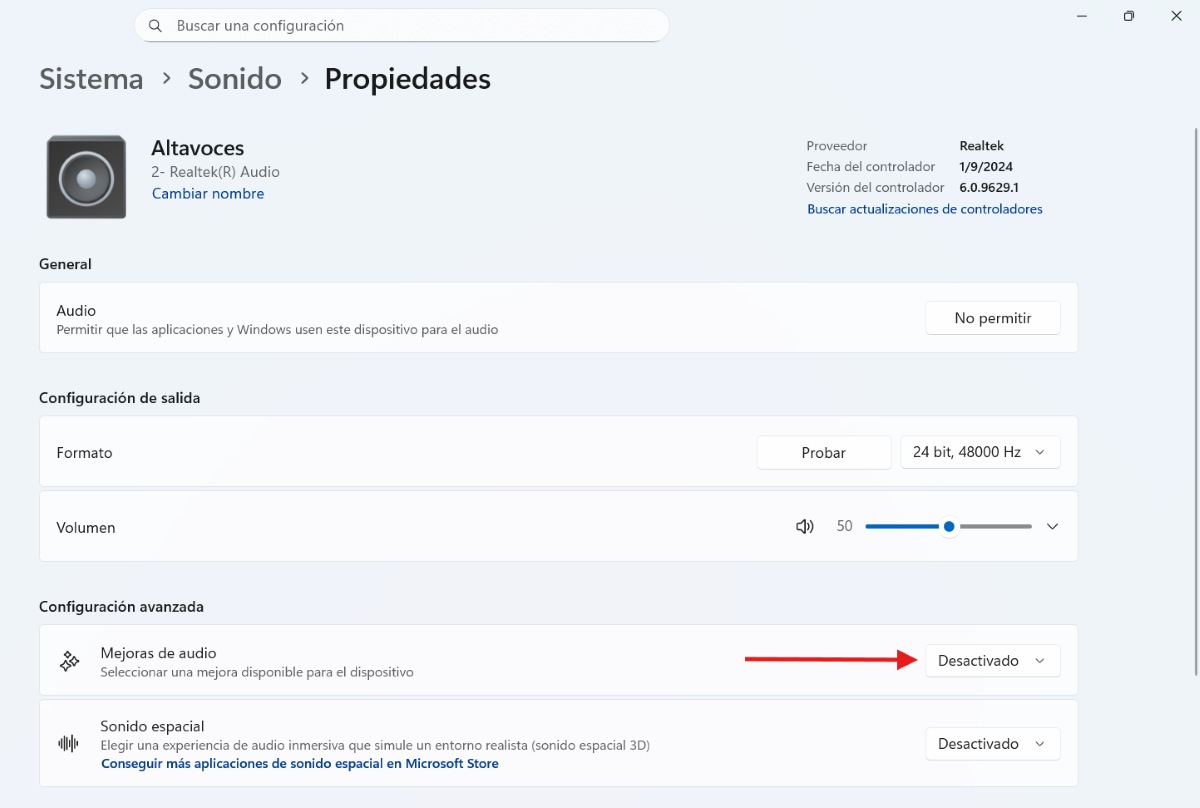
Task: Click the search magnifier icon
Action: (155, 25)
